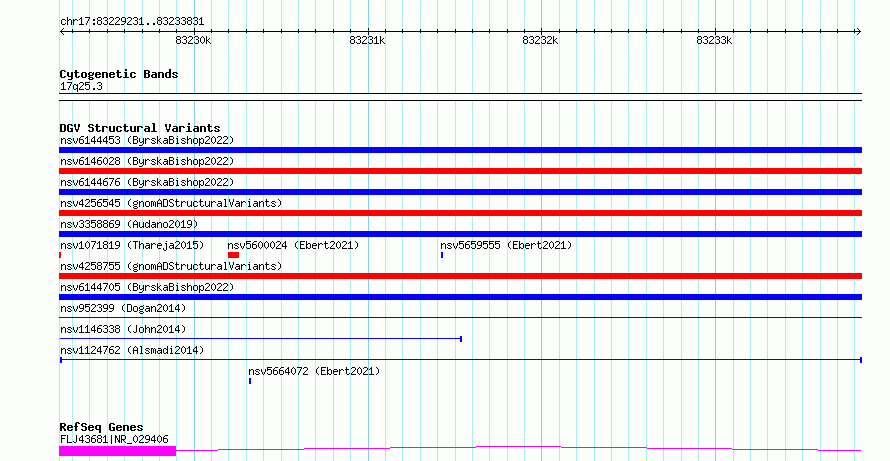Click the 83231k ruler tick label
The height and width of the screenshot is (461, 890).
[367, 40]
